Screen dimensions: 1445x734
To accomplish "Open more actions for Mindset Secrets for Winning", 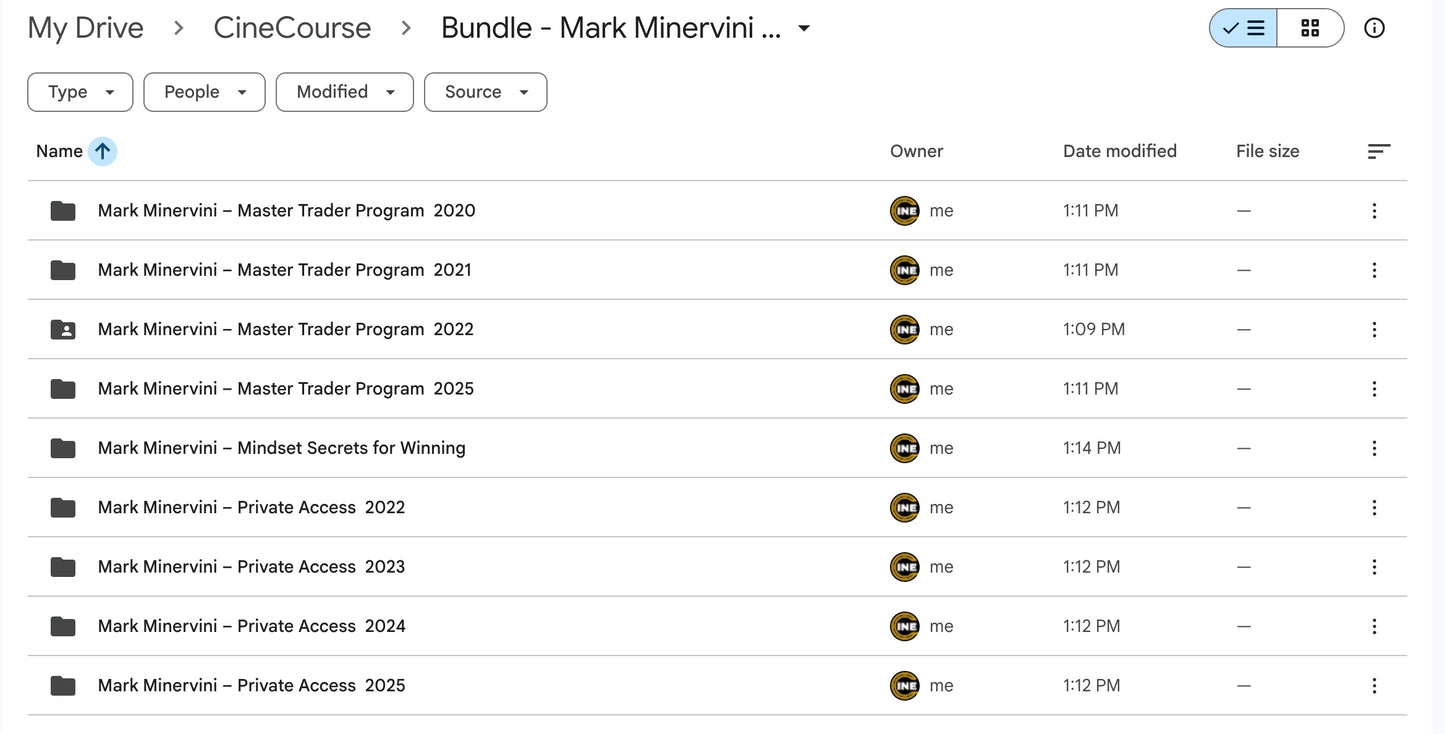I will click(x=1374, y=448).
